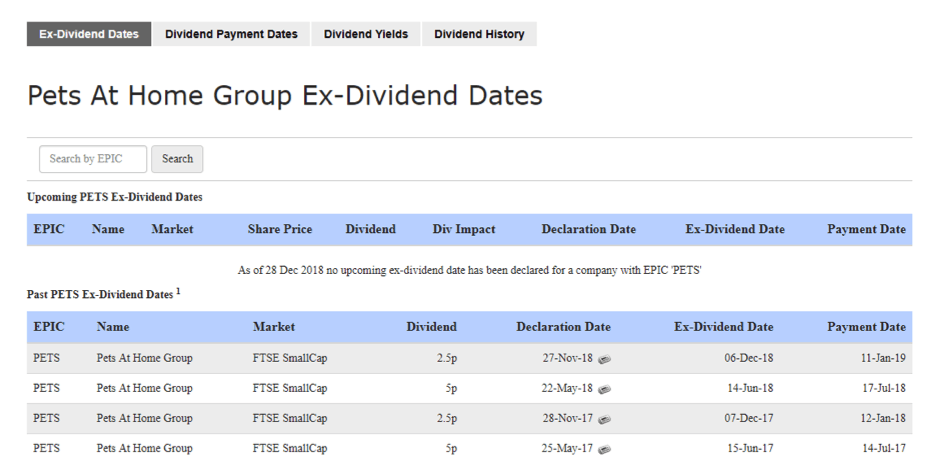
Task: Click declaration date 28-Nov-17
Action: [568, 419]
